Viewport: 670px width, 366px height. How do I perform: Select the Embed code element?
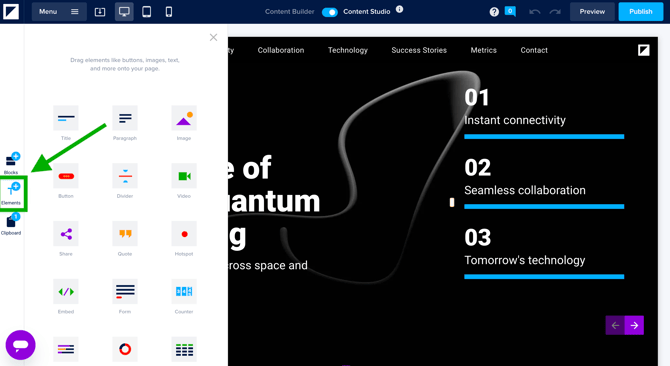pos(66,292)
